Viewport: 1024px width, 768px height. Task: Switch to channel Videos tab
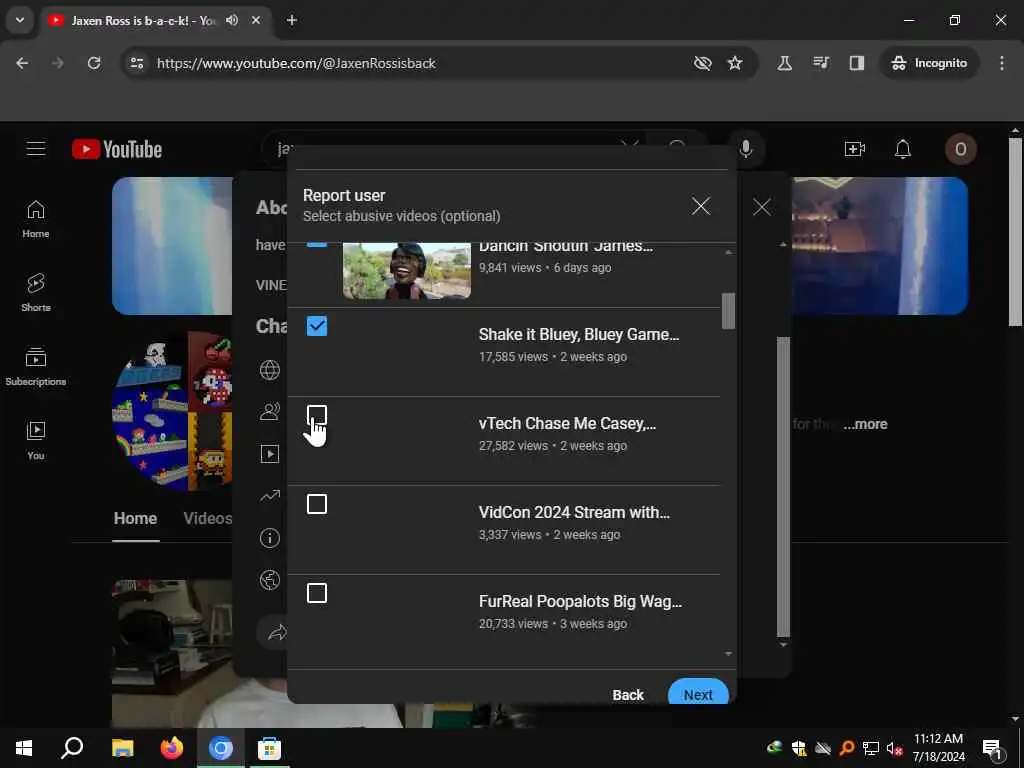tap(208, 519)
